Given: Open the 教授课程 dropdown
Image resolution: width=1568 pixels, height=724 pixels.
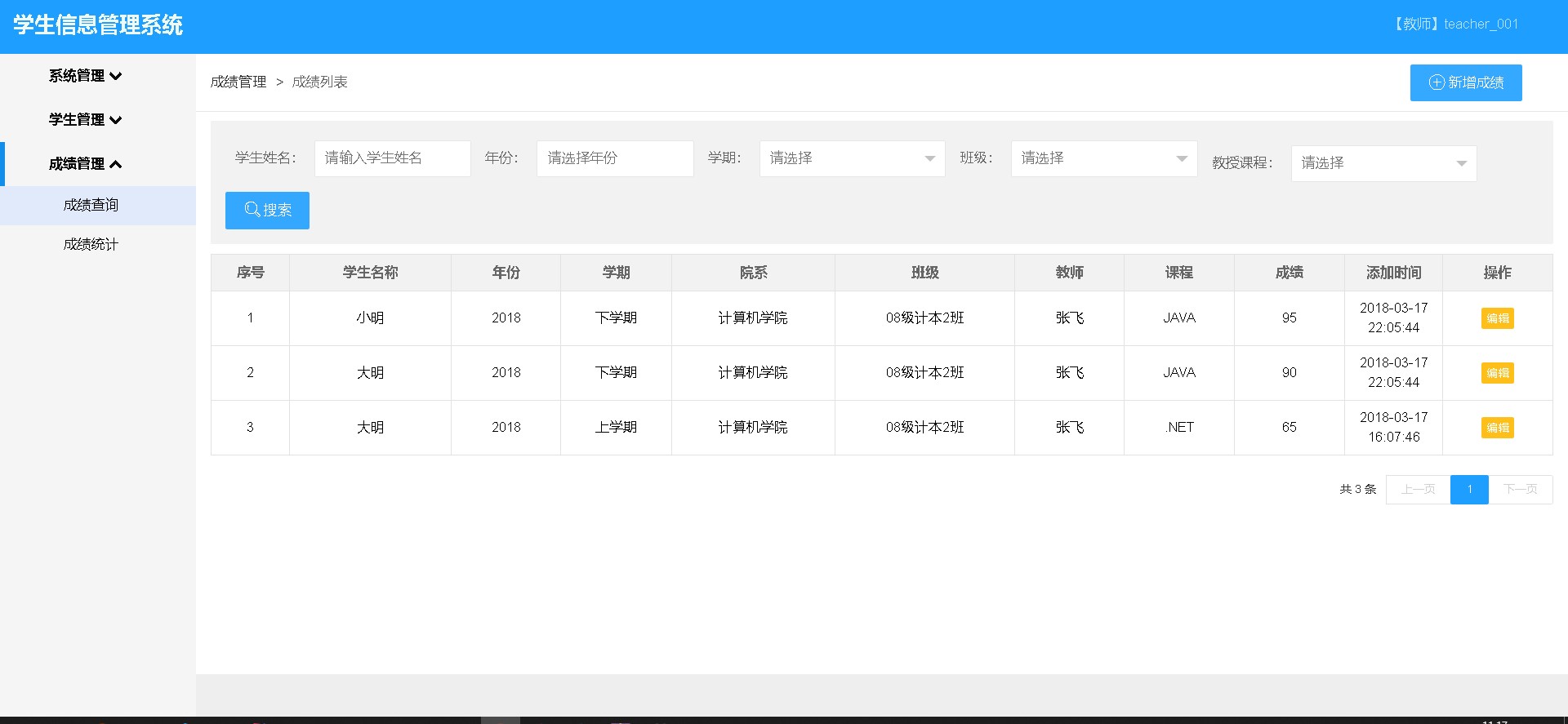Looking at the screenshot, I should (1383, 163).
